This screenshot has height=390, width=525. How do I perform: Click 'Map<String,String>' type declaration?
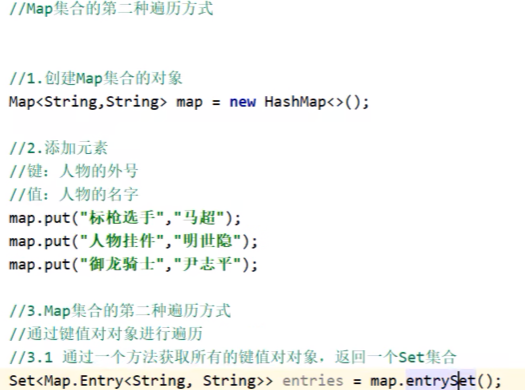click(x=88, y=102)
